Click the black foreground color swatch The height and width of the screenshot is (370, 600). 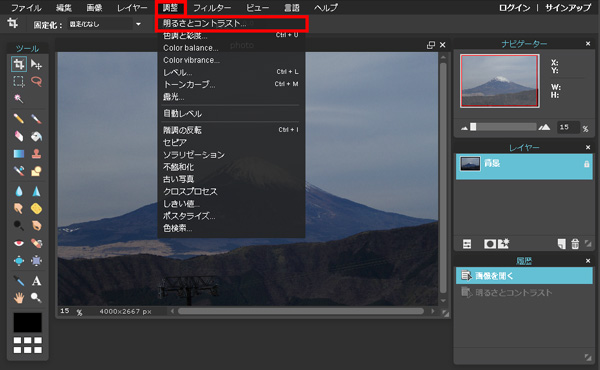[28, 323]
